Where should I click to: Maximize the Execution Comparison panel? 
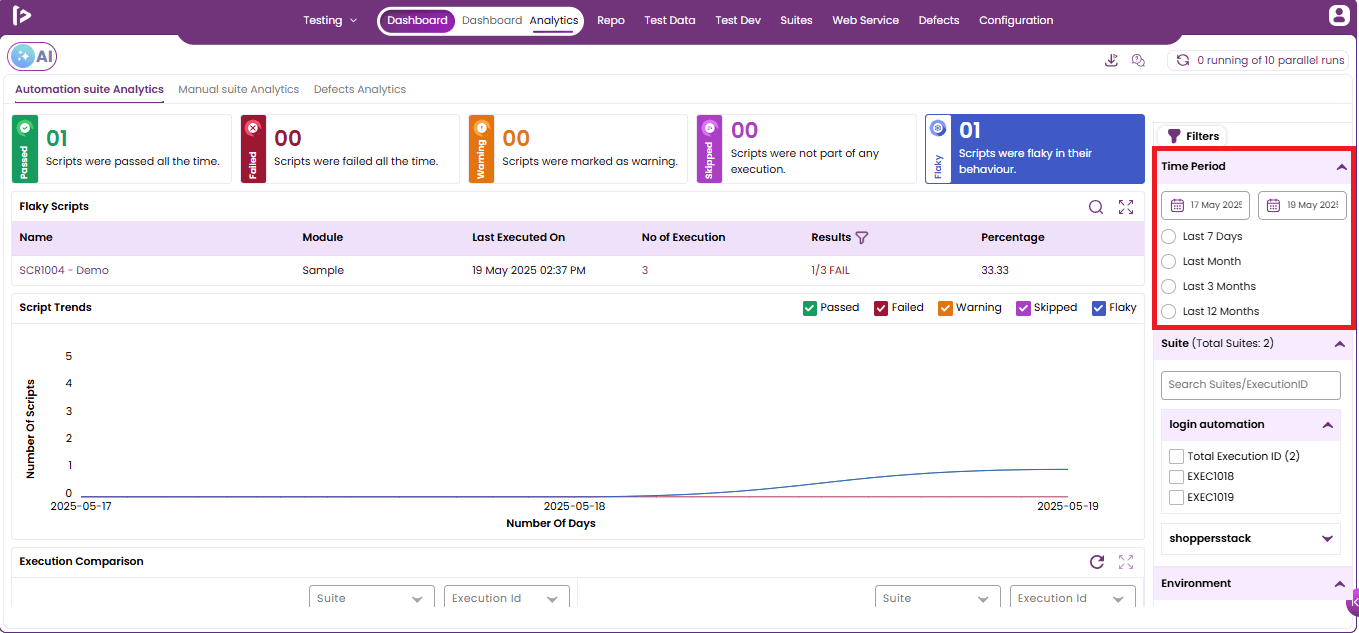pyautogui.click(x=1126, y=562)
